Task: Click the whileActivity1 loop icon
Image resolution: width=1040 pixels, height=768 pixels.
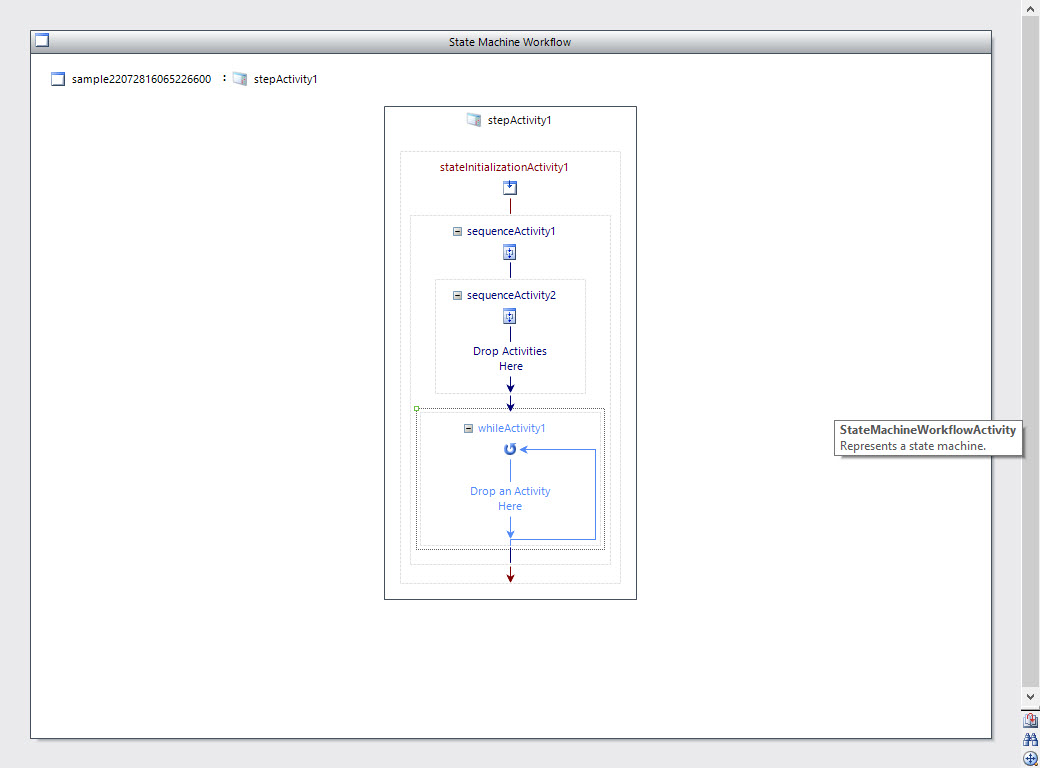Action: [510, 450]
